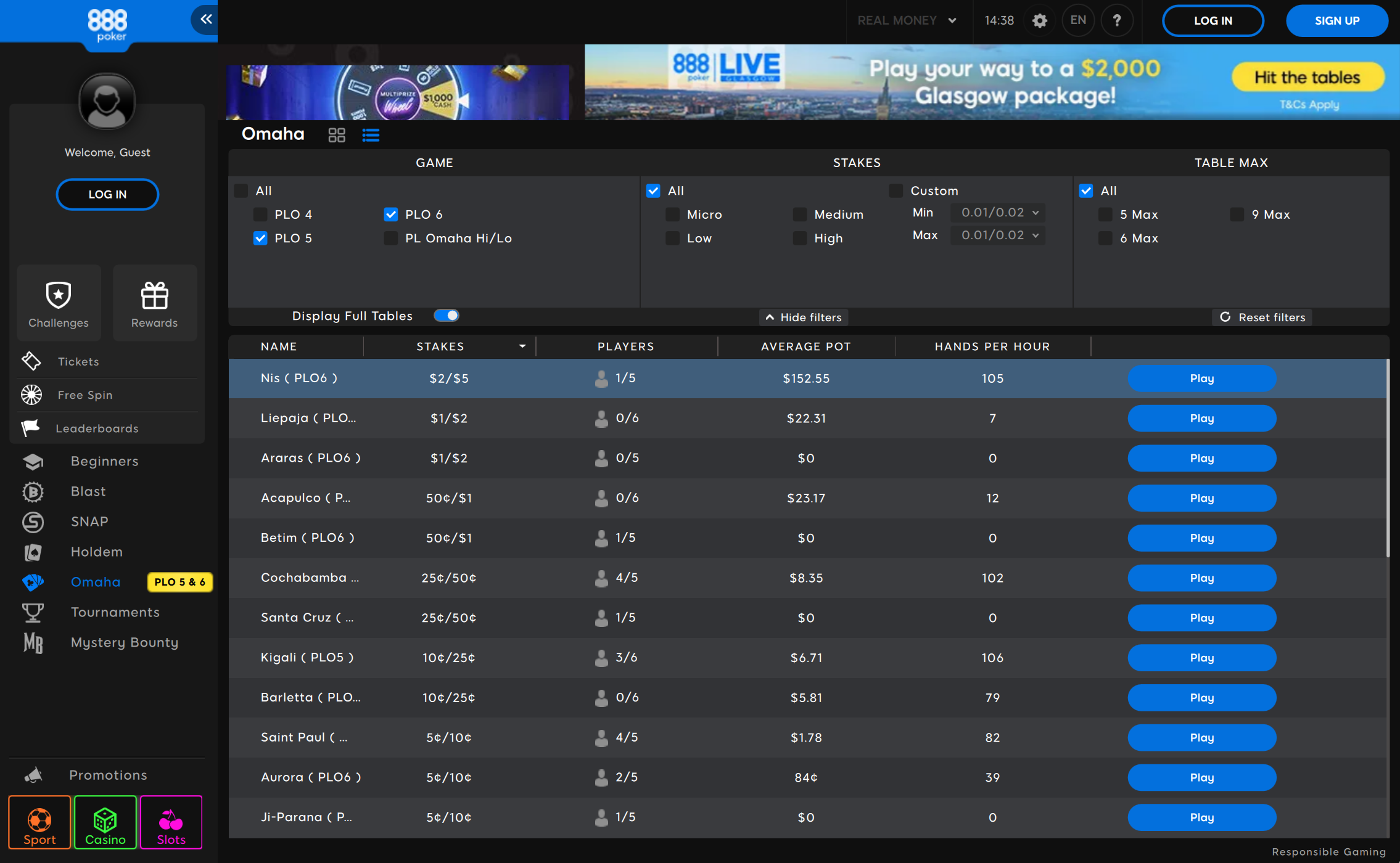Open Tournaments in the sidebar menu
This screenshot has width=1400, height=863.
pos(115,612)
